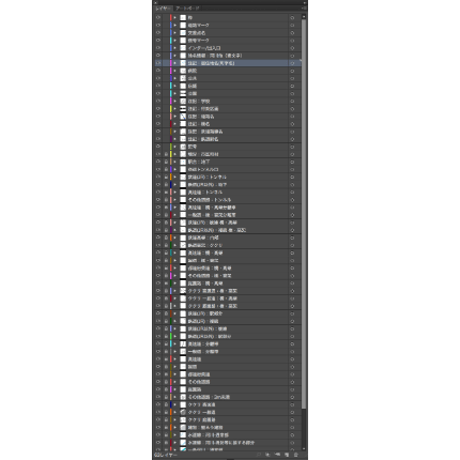The width and height of the screenshot is (460, 460).
Task: Click lock icon of ククリ 高速道 layer
Action: click(x=166, y=405)
